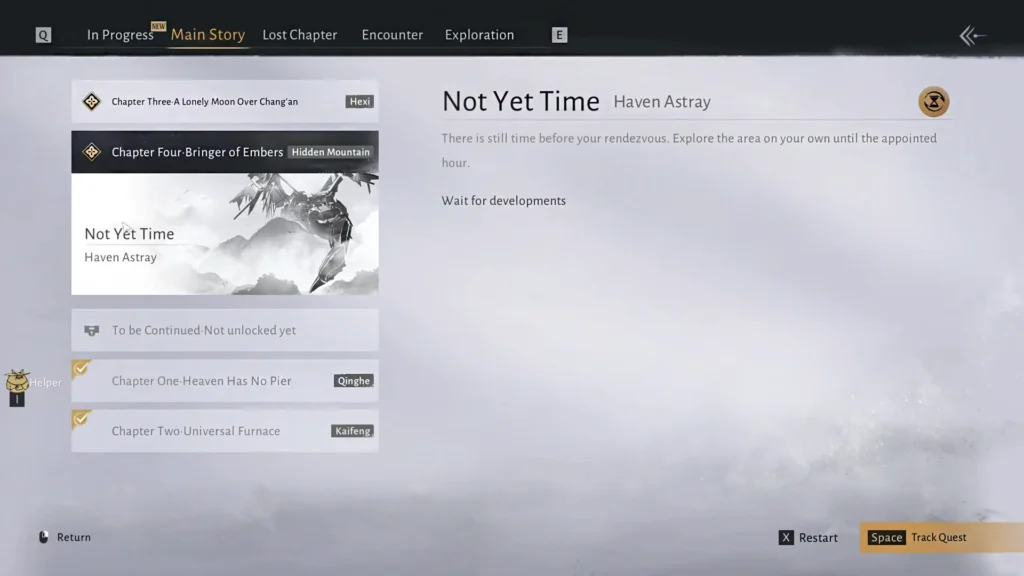This screenshot has width=1024, height=576.
Task: Click the I key under Helper
Action: [x=17, y=400]
